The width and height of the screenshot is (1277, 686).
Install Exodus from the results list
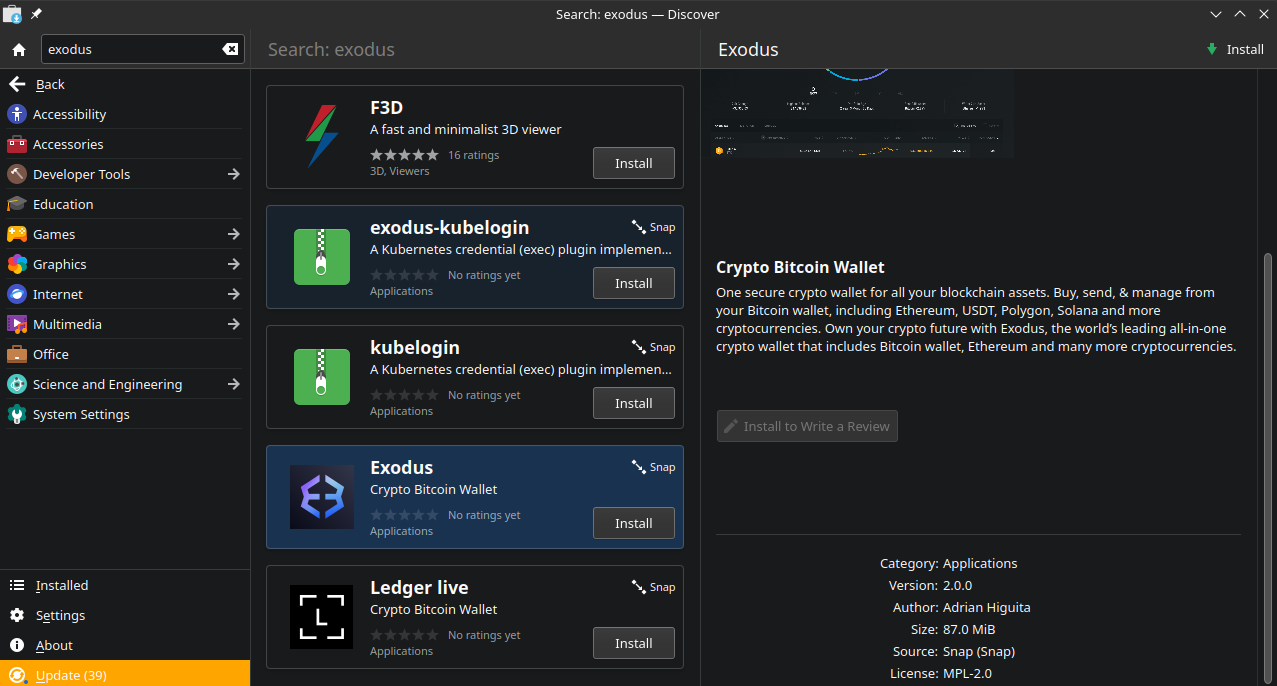(x=633, y=523)
